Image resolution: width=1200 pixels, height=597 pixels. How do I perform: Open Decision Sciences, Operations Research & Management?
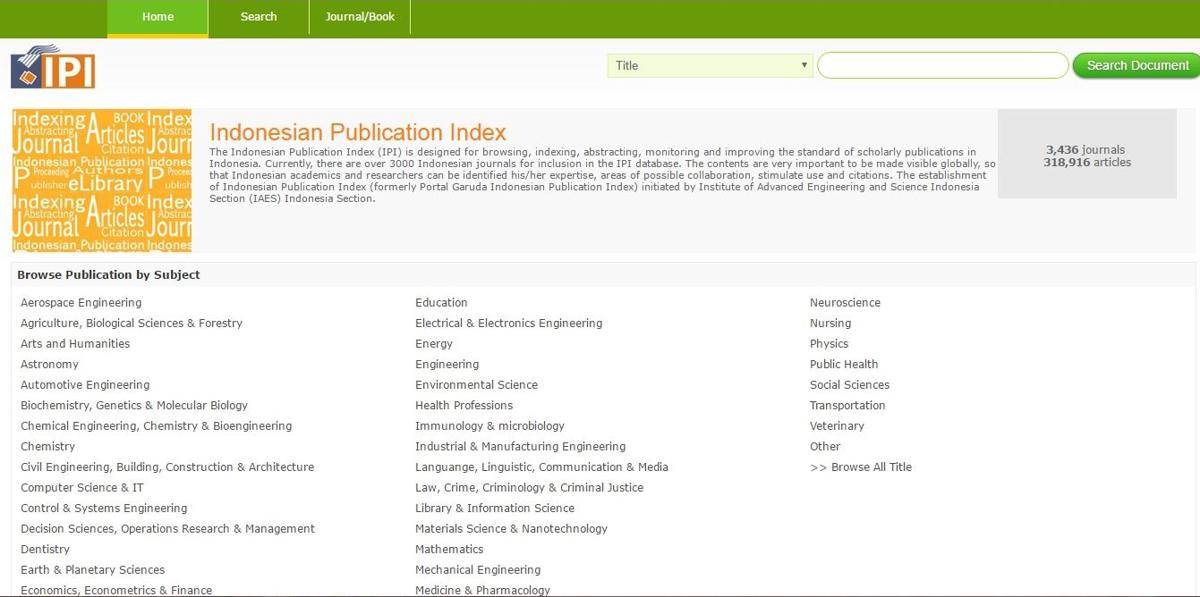(x=168, y=529)
